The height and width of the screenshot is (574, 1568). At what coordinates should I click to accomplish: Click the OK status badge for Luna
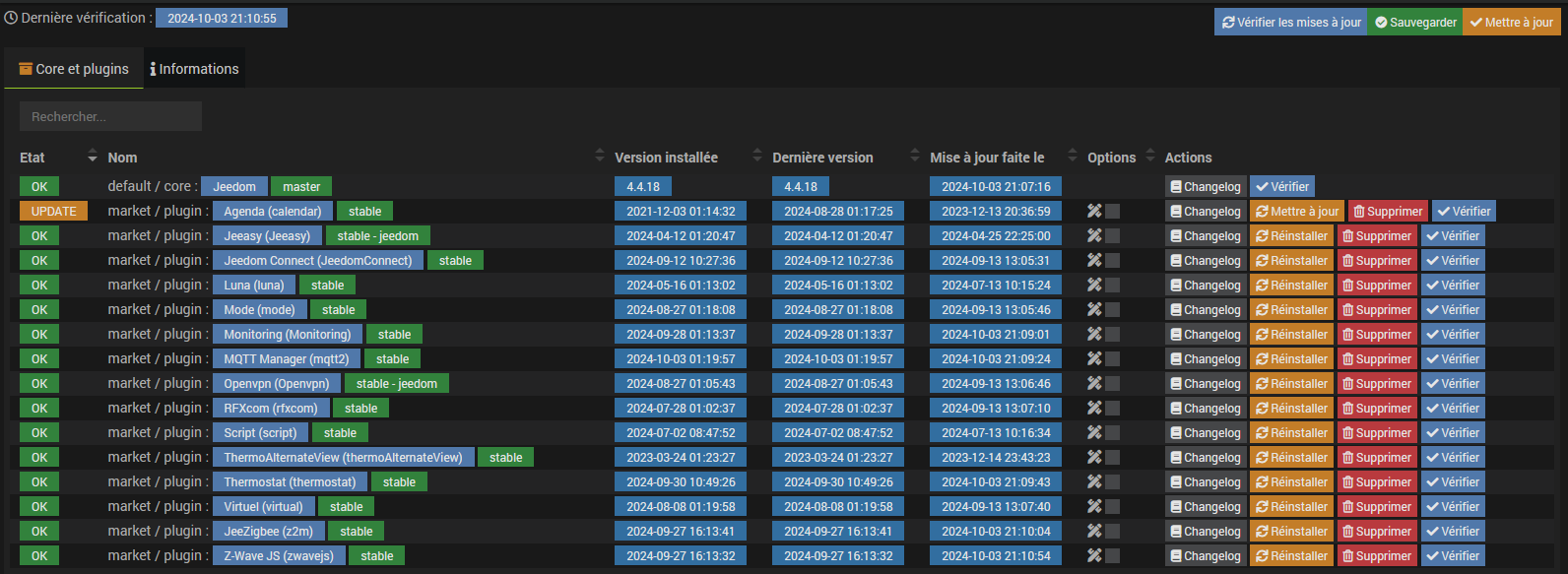pos(39,285)
